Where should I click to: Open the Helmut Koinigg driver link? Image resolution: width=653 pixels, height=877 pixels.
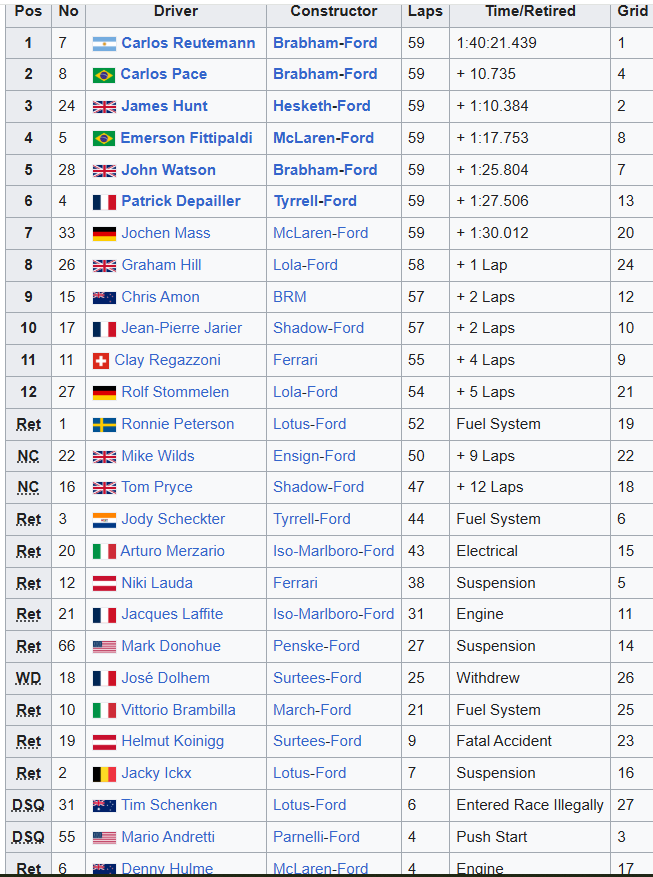[173, 741]
